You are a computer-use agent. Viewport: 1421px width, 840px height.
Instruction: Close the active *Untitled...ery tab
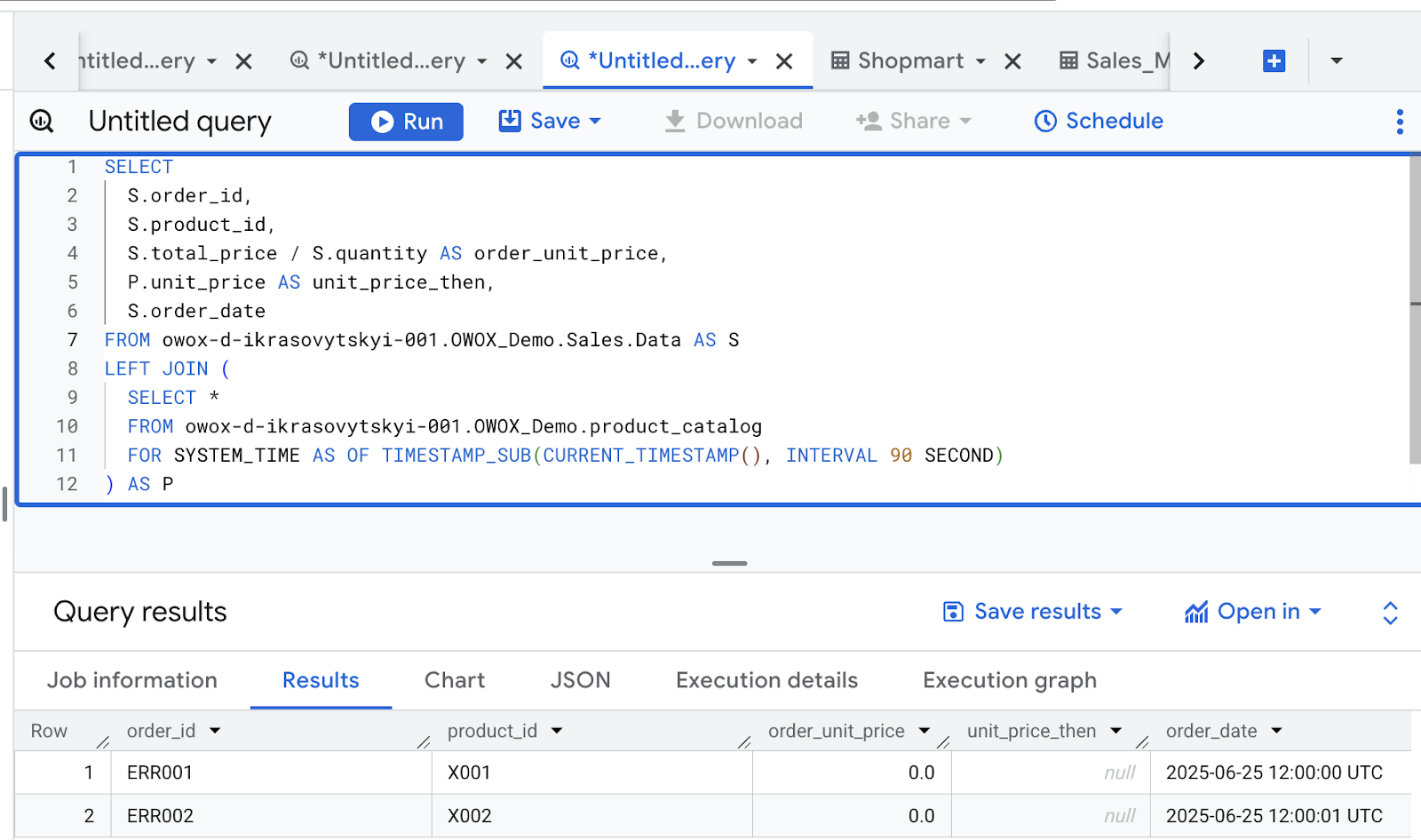click(784, 61)
